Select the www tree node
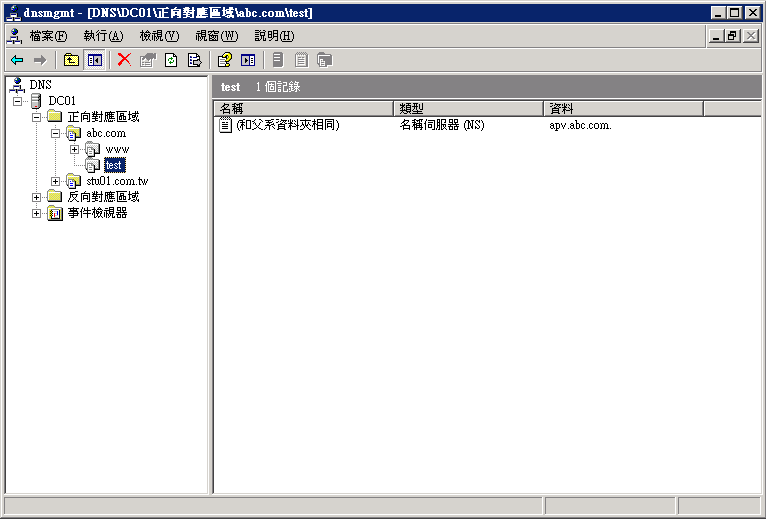 [117, 149]
